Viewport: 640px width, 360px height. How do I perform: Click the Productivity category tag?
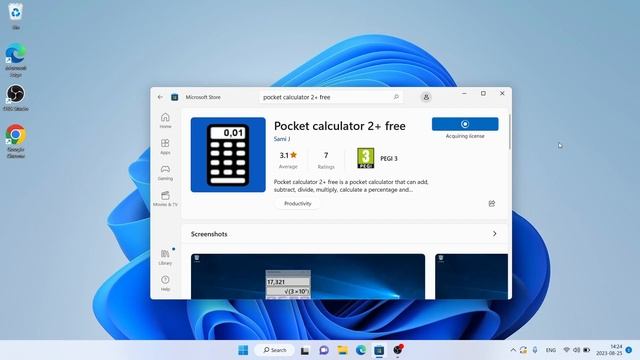pos(298,204)
